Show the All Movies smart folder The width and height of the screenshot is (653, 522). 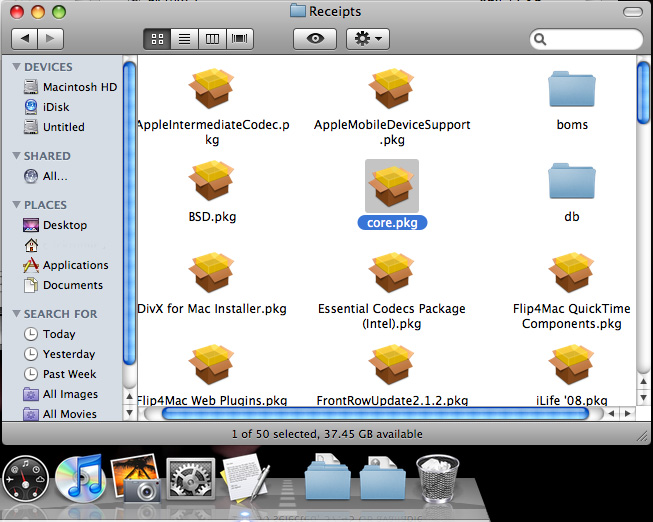click(60, 414)
